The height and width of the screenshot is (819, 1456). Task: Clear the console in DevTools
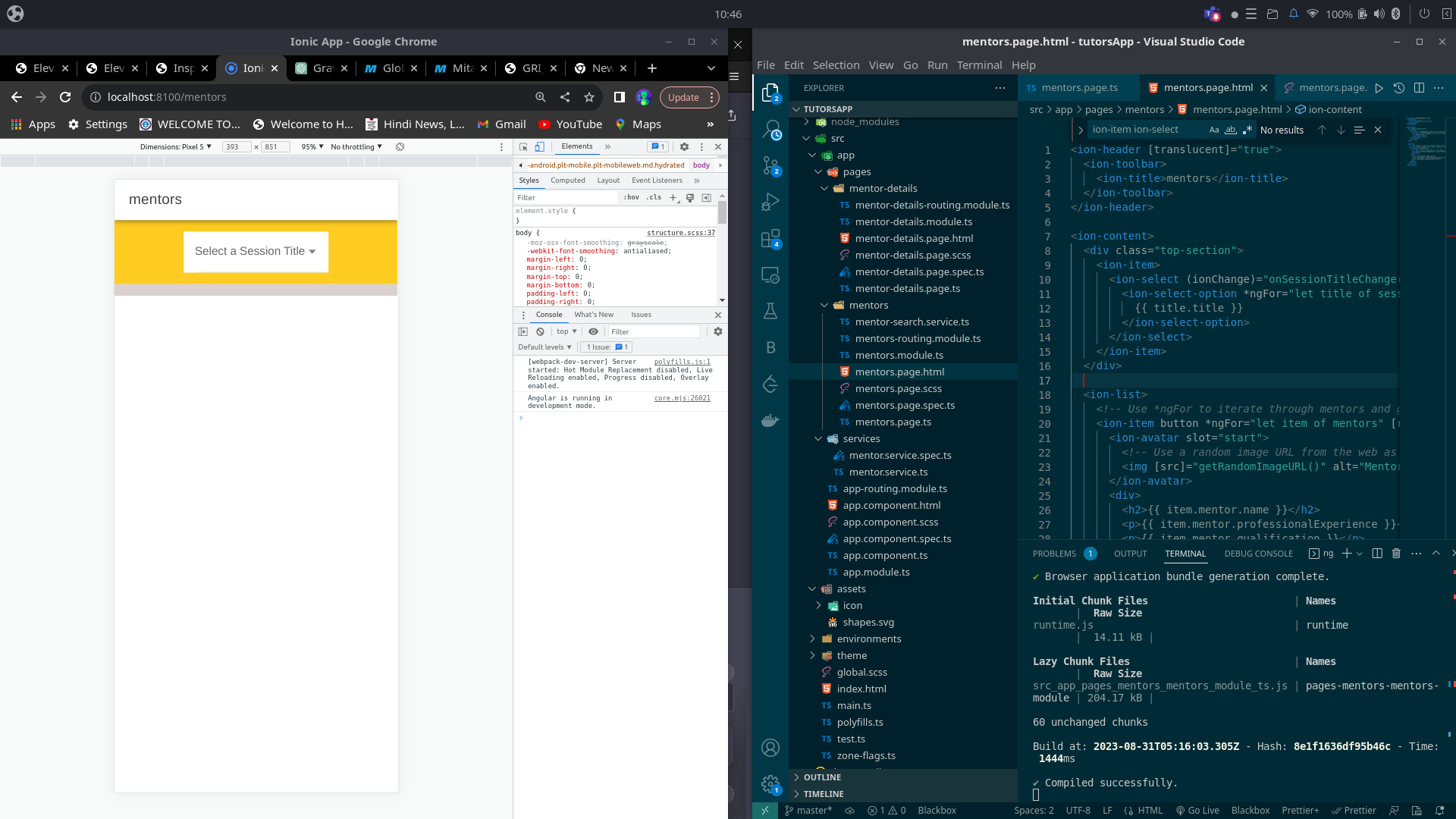[540, 331]
